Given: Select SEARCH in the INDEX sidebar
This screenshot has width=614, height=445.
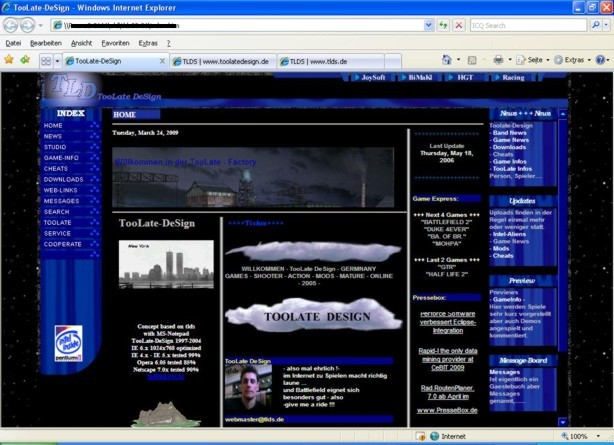Looking at the screenshot, I should [56, 212].
